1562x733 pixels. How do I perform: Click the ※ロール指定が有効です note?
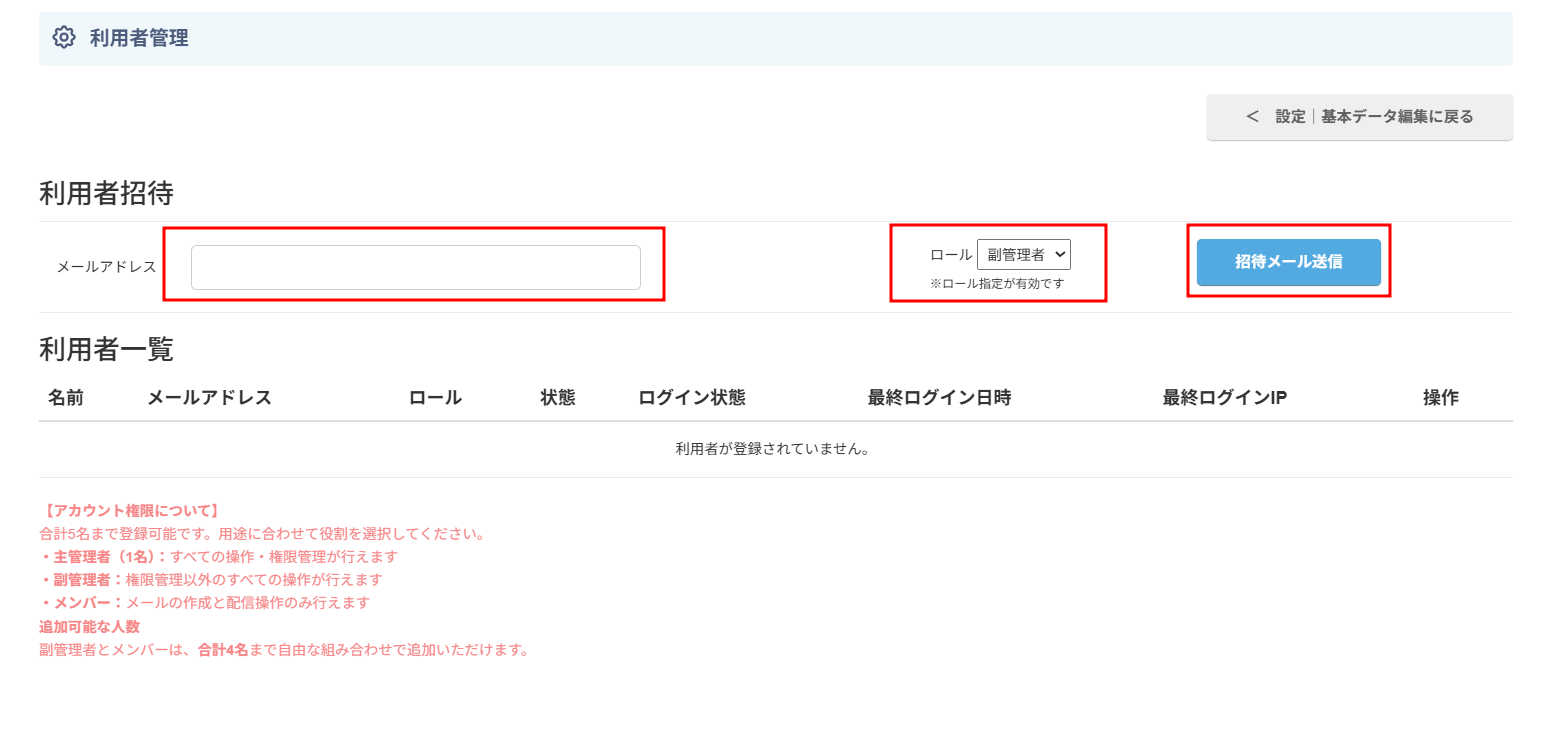997,283
